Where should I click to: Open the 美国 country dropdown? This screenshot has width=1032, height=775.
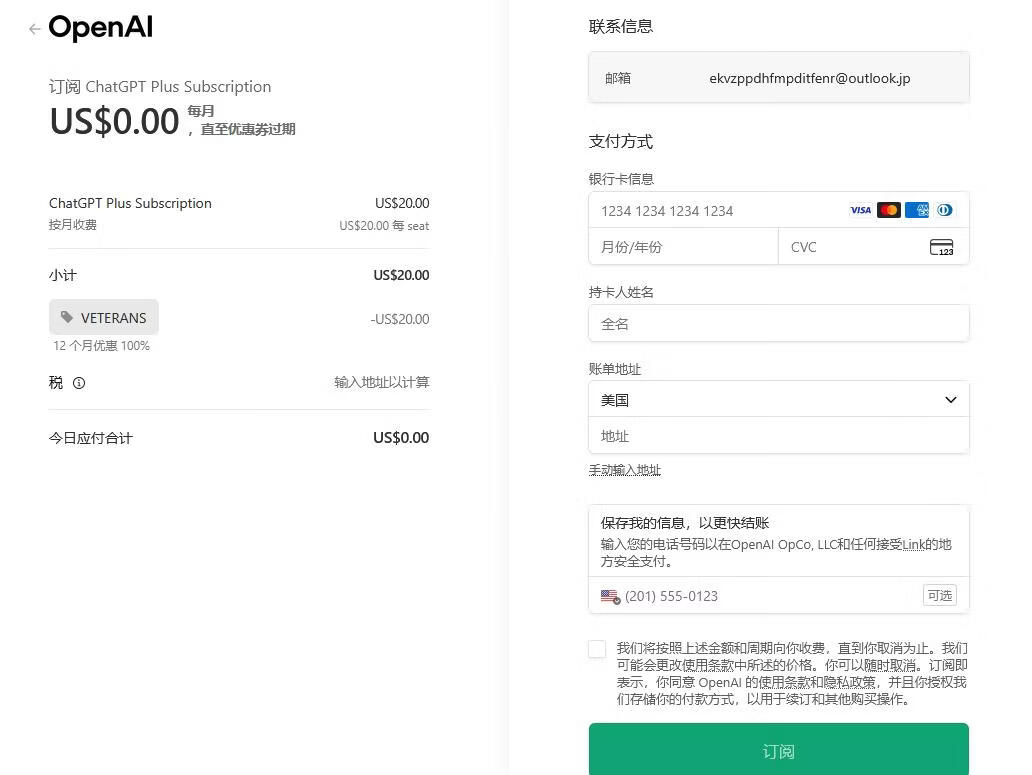click(x=778, y=400)
